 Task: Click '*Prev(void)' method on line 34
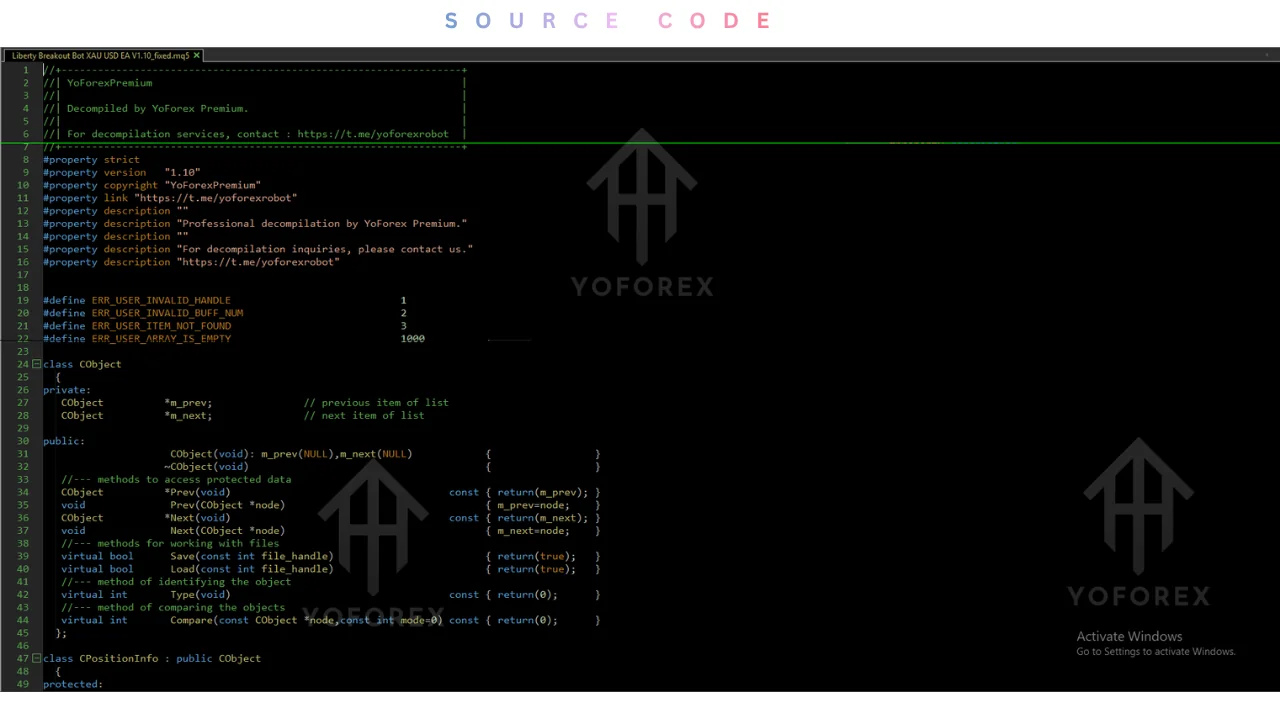coord(197,492)
